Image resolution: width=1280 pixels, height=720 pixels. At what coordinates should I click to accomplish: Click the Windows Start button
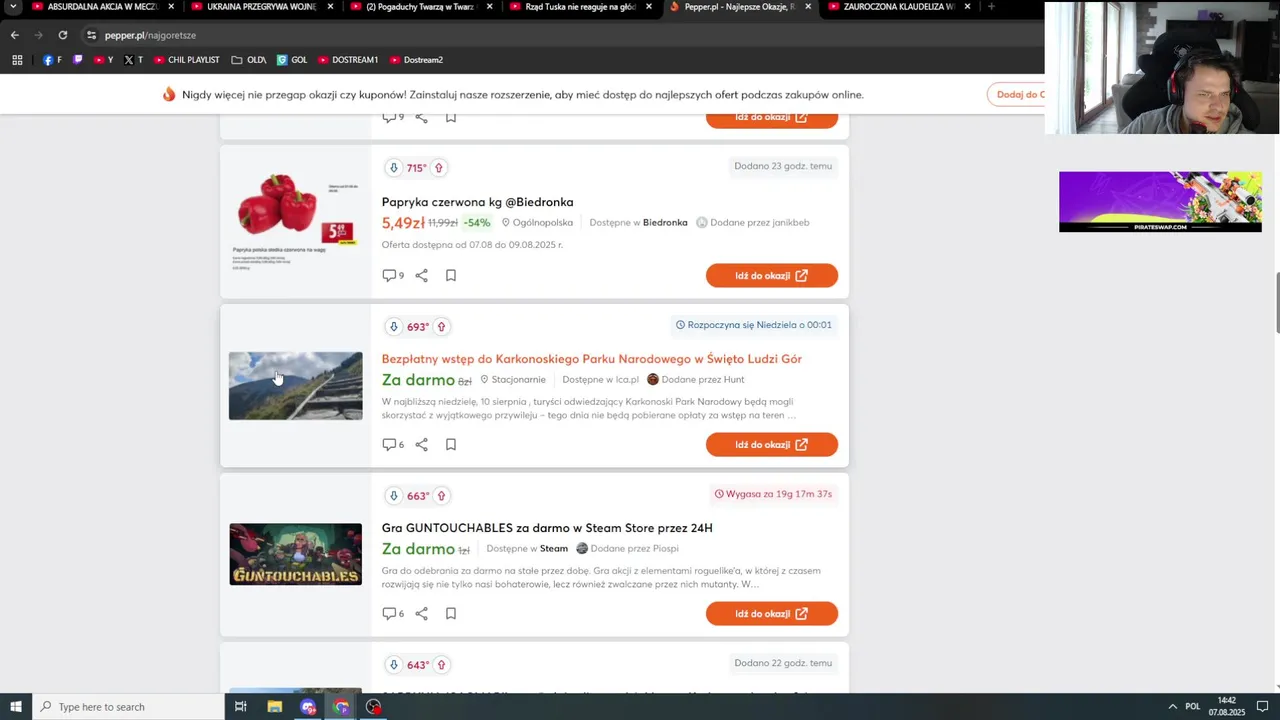tap(16, 707)
